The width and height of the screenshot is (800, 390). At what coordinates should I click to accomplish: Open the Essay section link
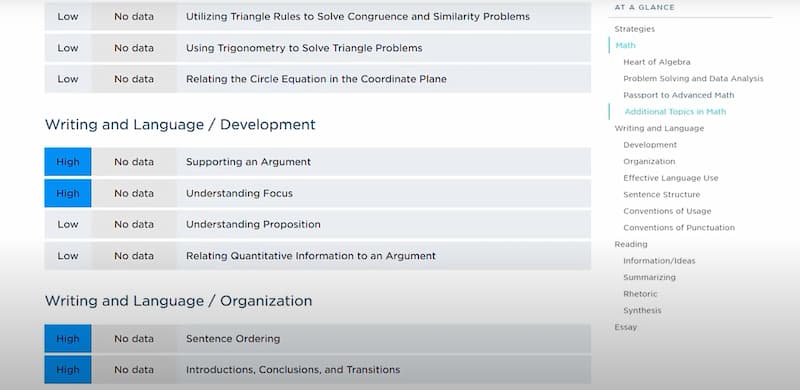tap(626, 327)
